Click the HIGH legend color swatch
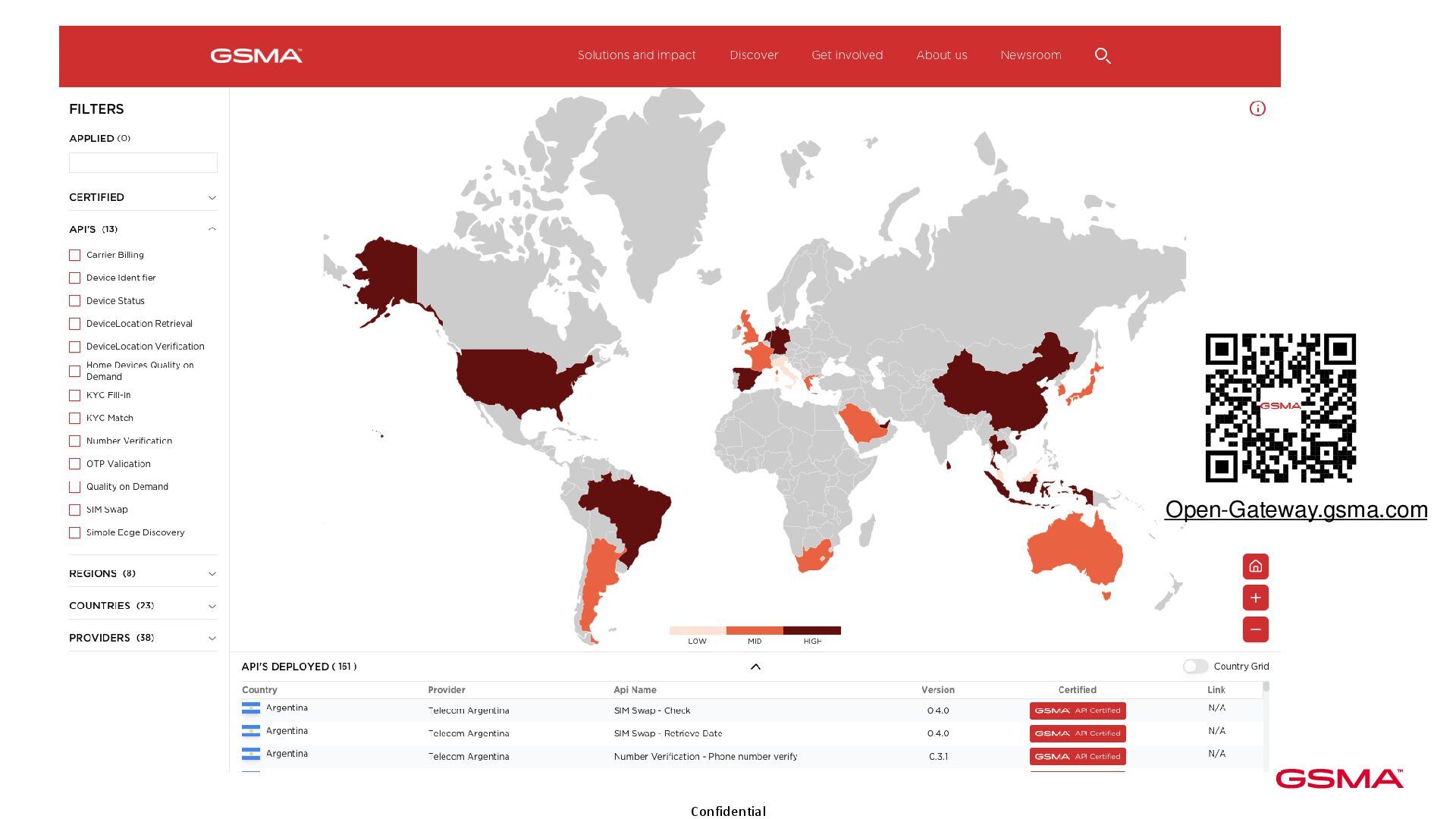This screenshot has width=1456, height=819. tap(812, 630)
